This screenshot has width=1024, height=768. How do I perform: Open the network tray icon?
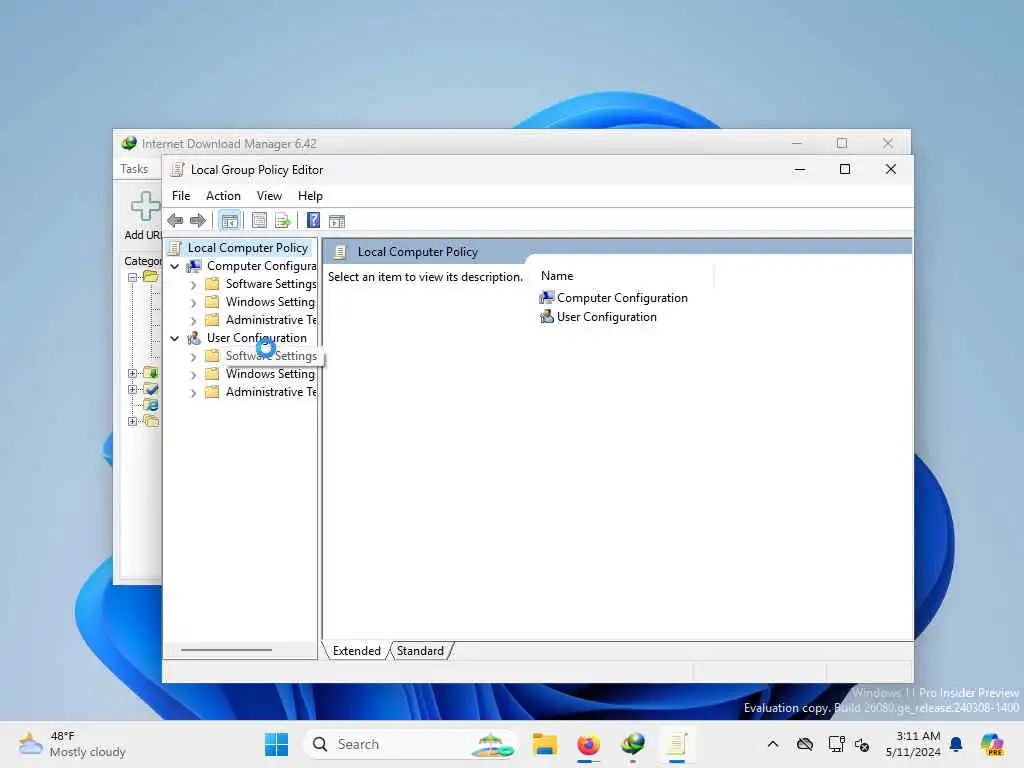(x=836, y=744)
